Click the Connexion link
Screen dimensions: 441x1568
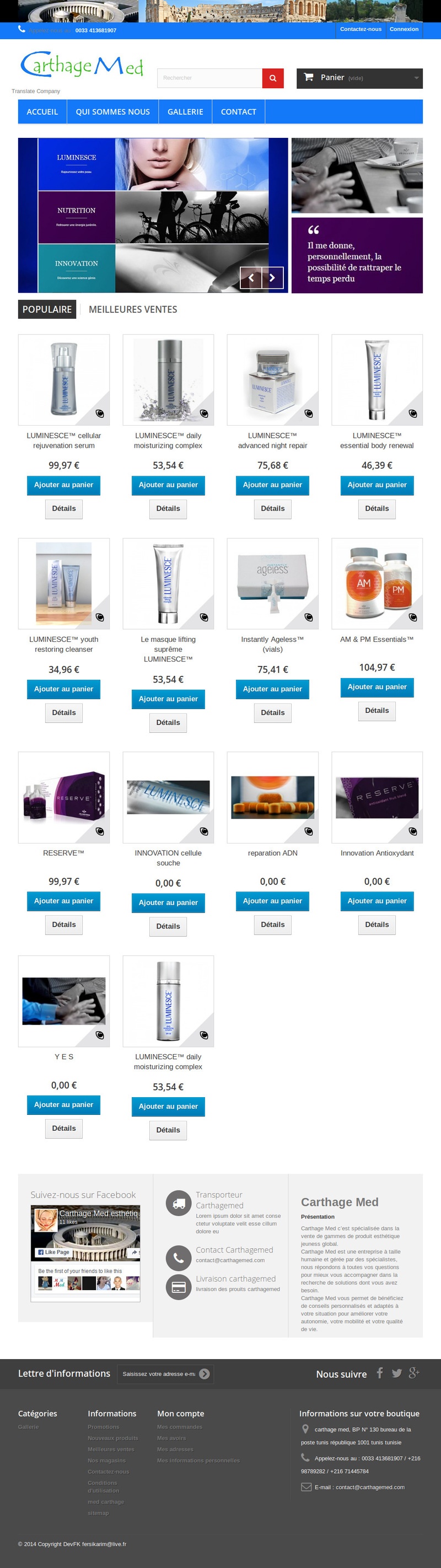click(404, 29)
